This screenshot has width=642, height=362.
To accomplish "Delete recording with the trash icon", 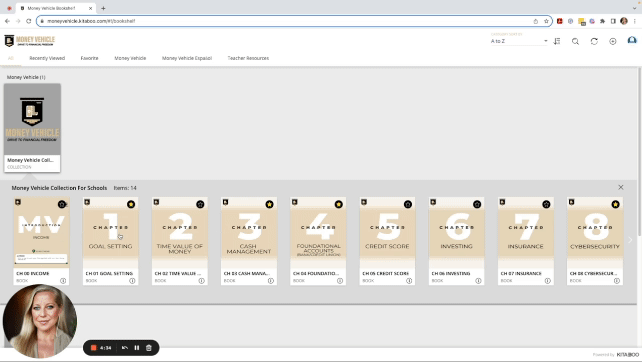I will tap(149, 348).
